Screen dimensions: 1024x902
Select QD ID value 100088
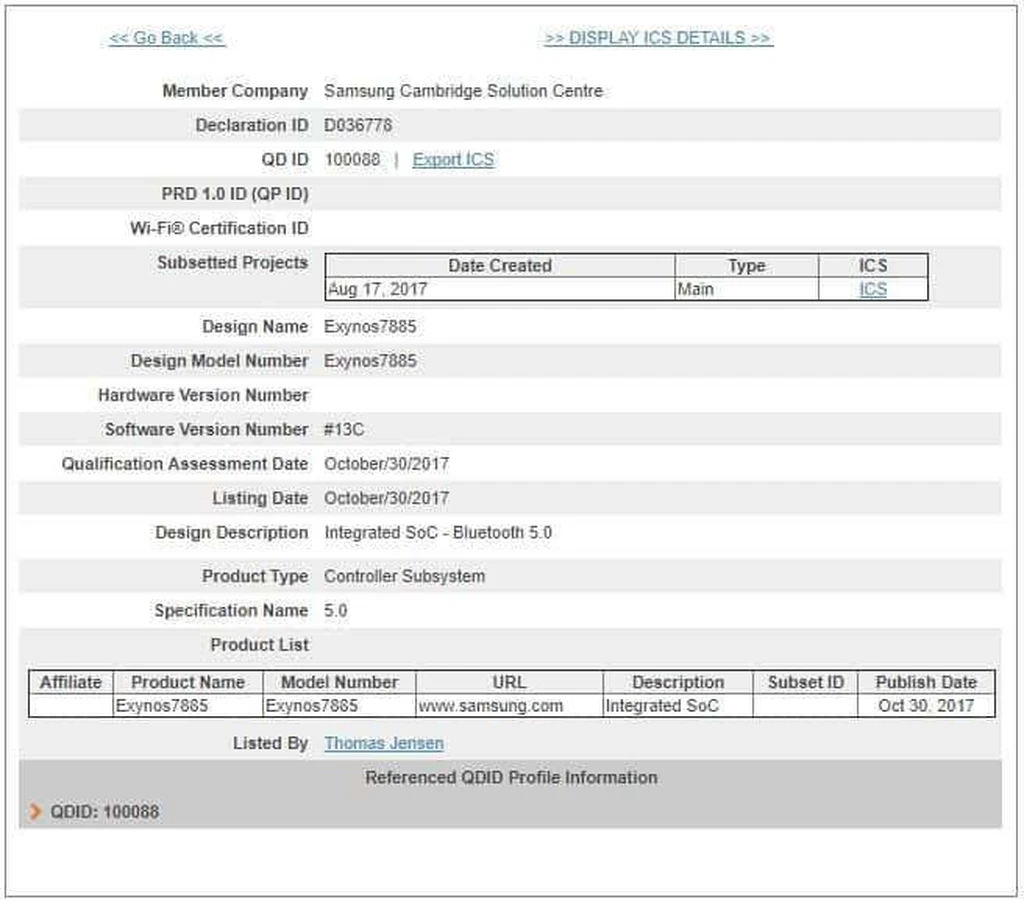[352, 159]
